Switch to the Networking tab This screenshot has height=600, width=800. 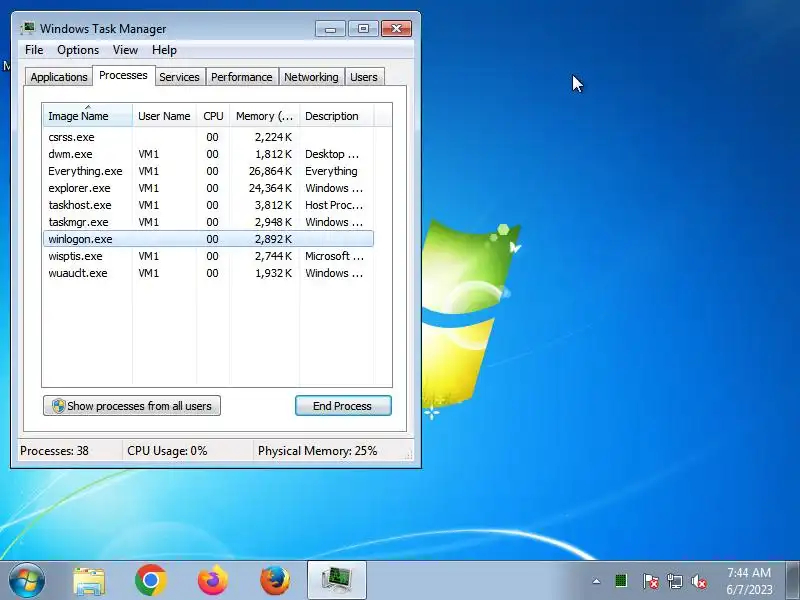coord(311,77)
